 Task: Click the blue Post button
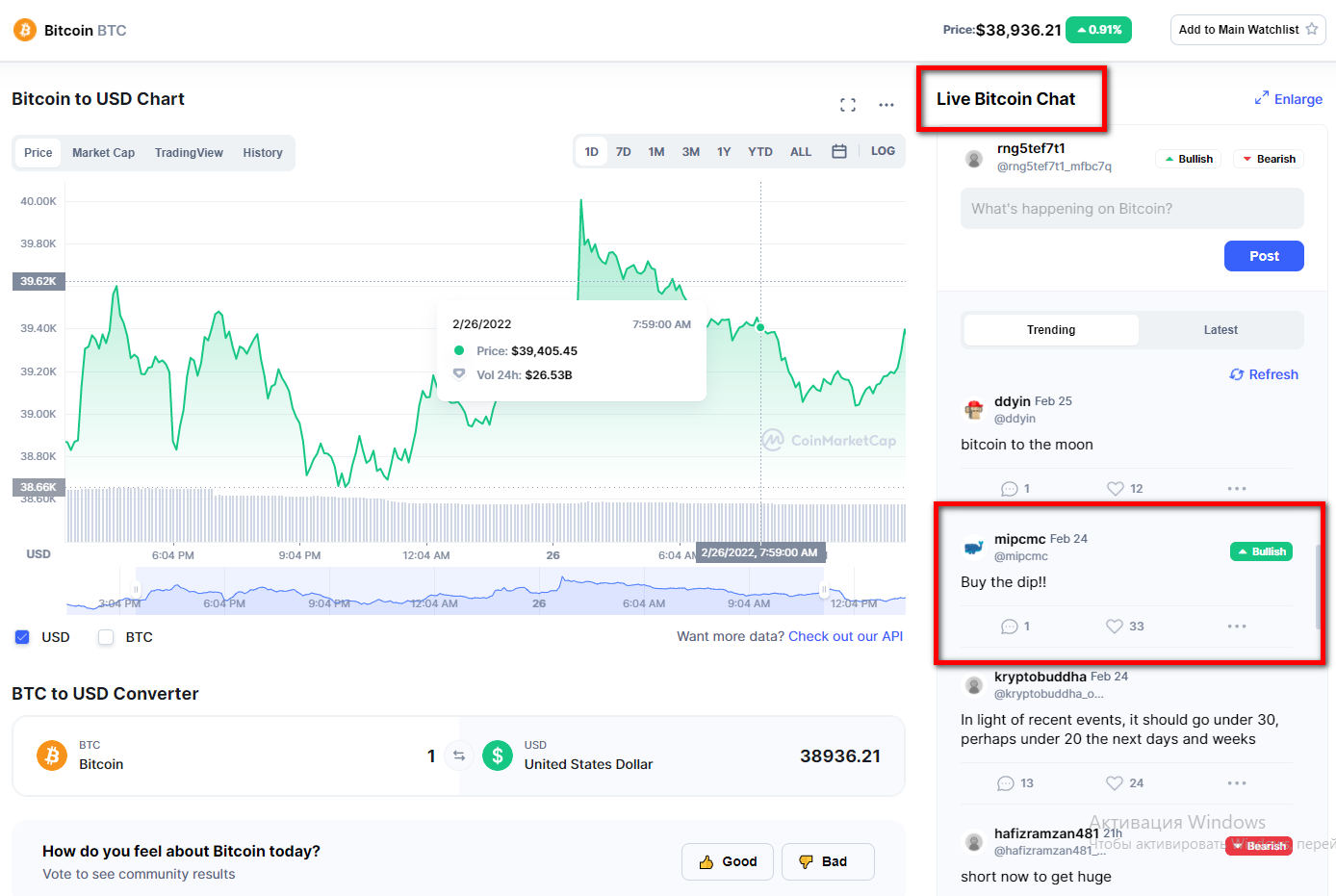click(1264, 256)
